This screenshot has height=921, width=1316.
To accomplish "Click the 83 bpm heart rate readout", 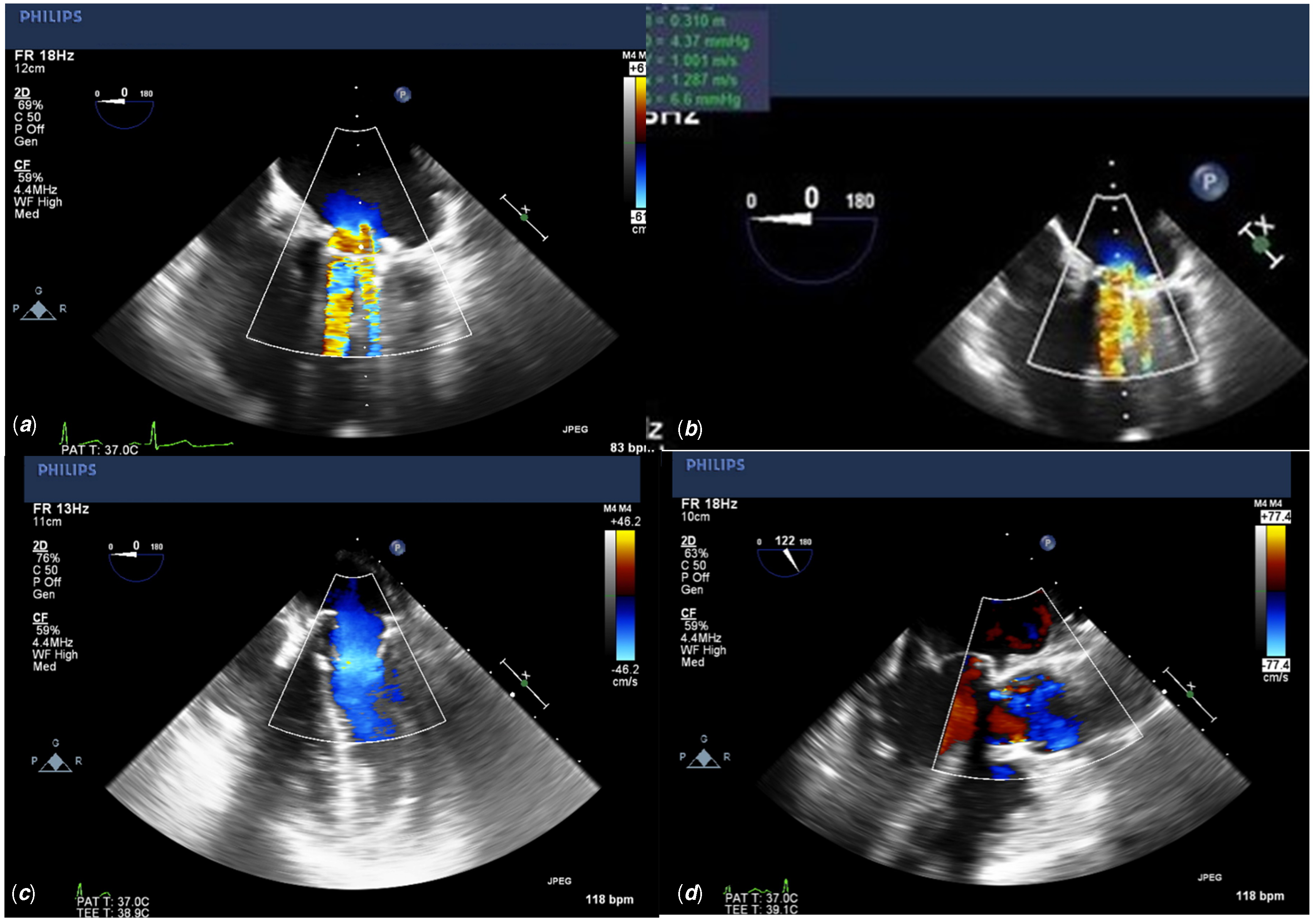I will (x=632, y=448).
